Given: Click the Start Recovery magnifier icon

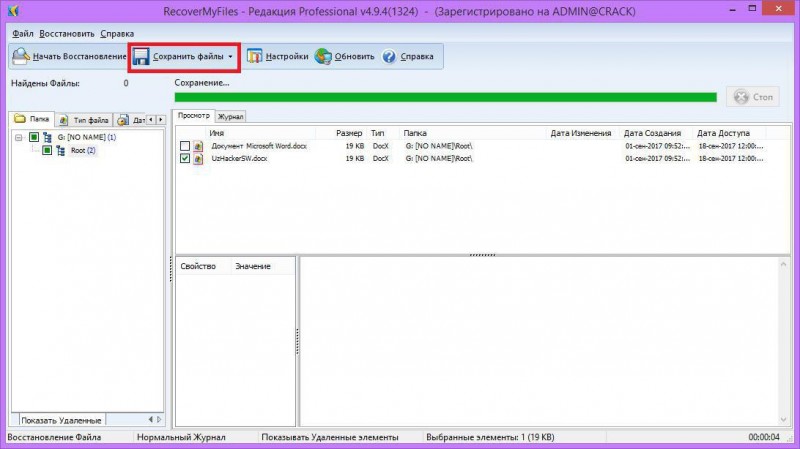Looking at the screenshot, I should pyautogui.click(x=20, y=56).
